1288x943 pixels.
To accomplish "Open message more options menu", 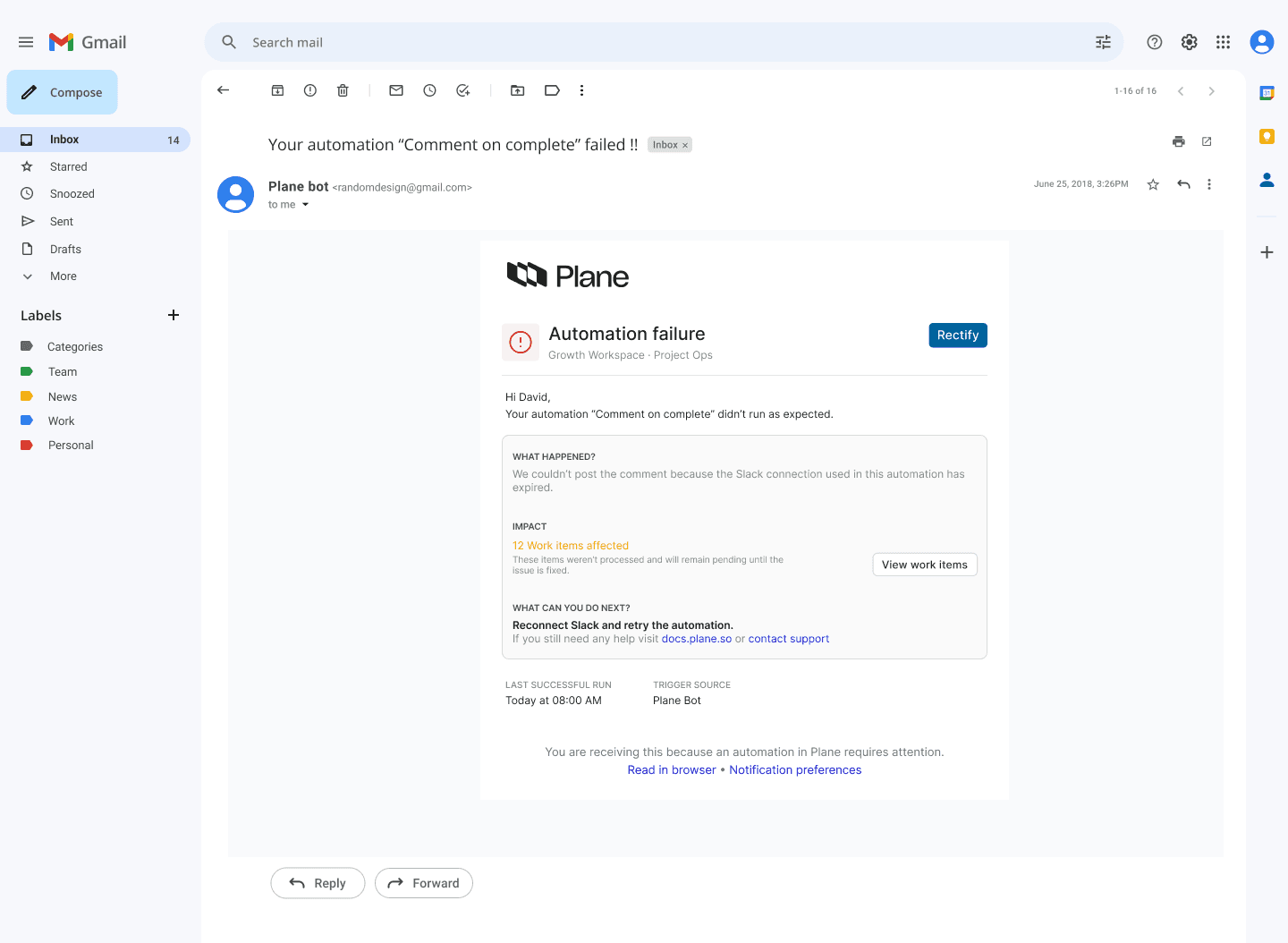I will click(1209, 184).
